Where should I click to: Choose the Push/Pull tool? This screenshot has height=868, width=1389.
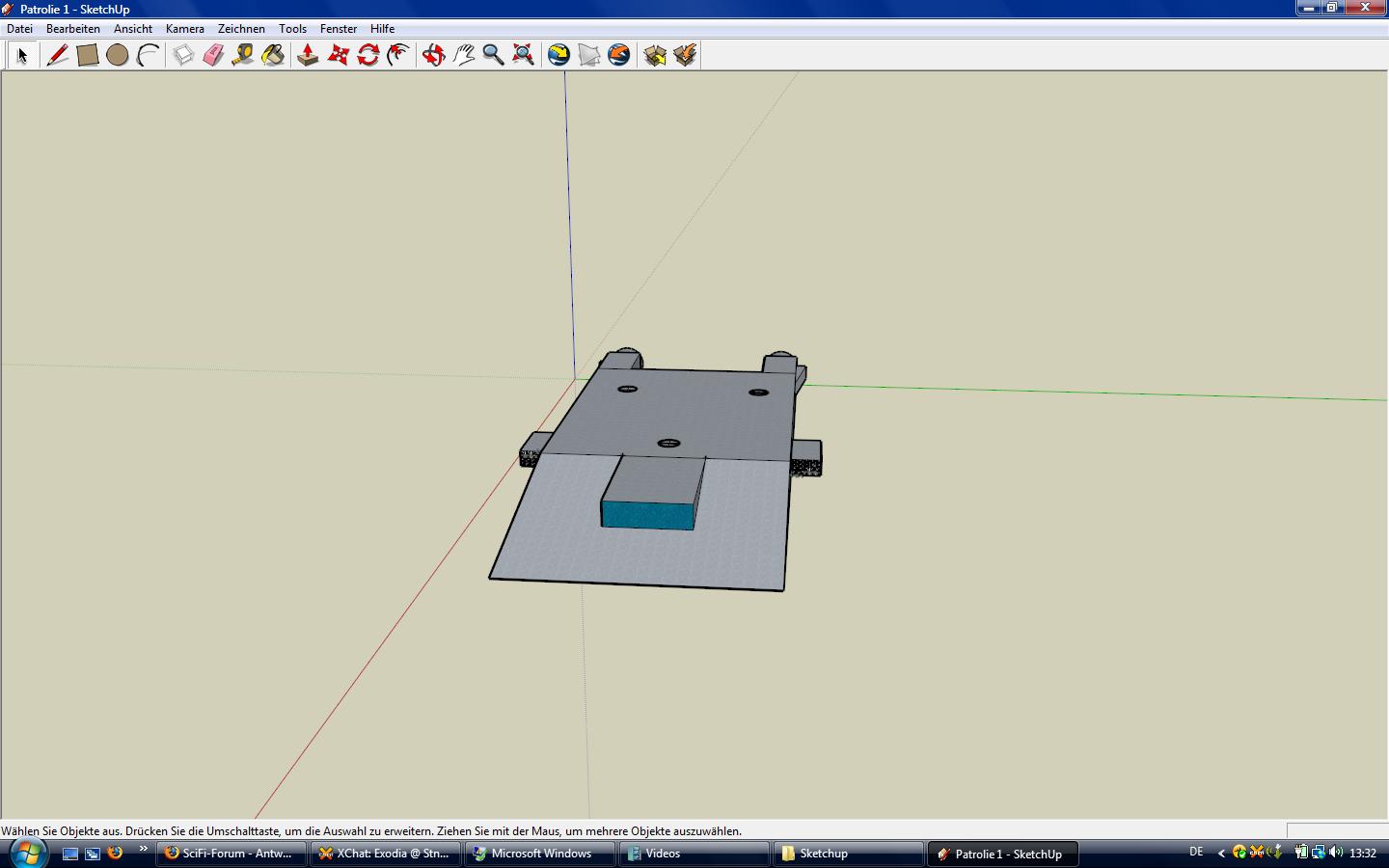(x=308, y=55)
